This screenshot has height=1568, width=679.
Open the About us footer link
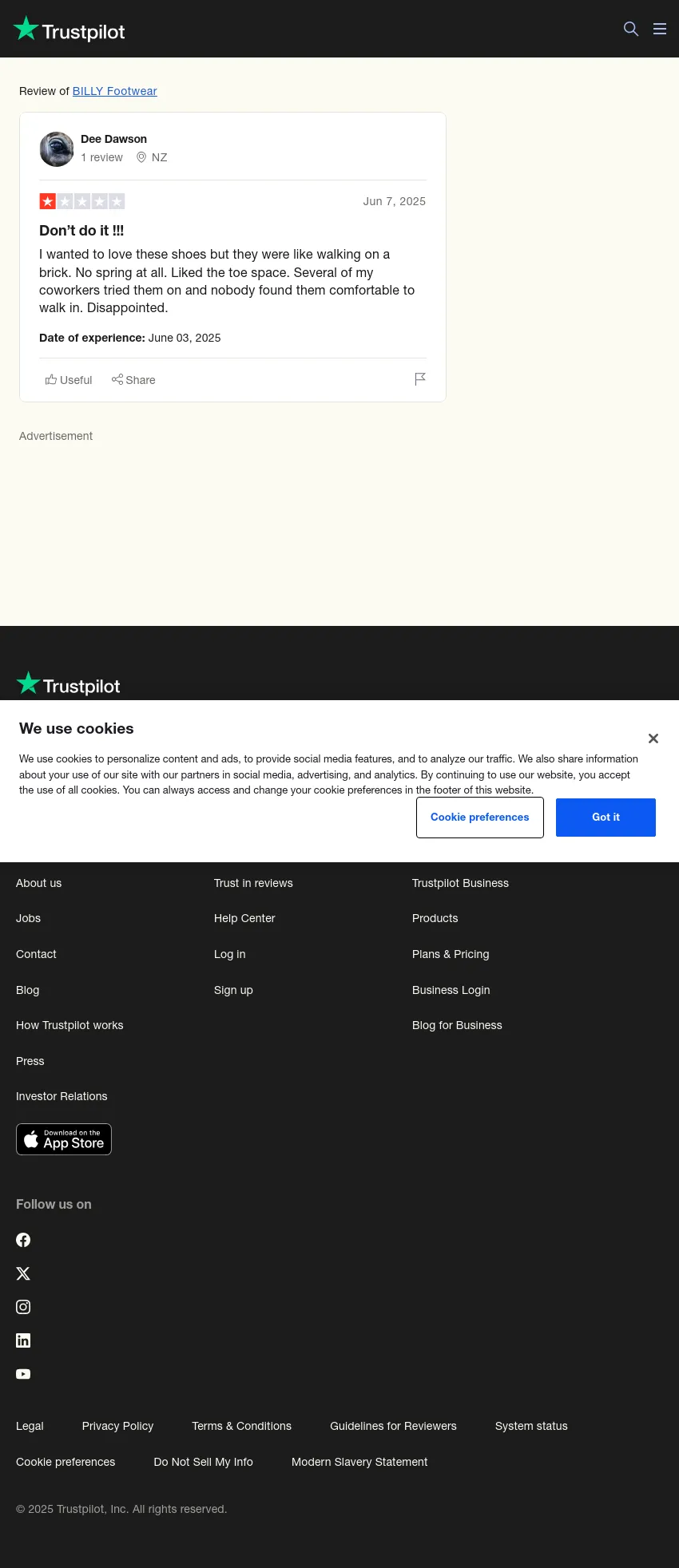click(x=39, y=883)
